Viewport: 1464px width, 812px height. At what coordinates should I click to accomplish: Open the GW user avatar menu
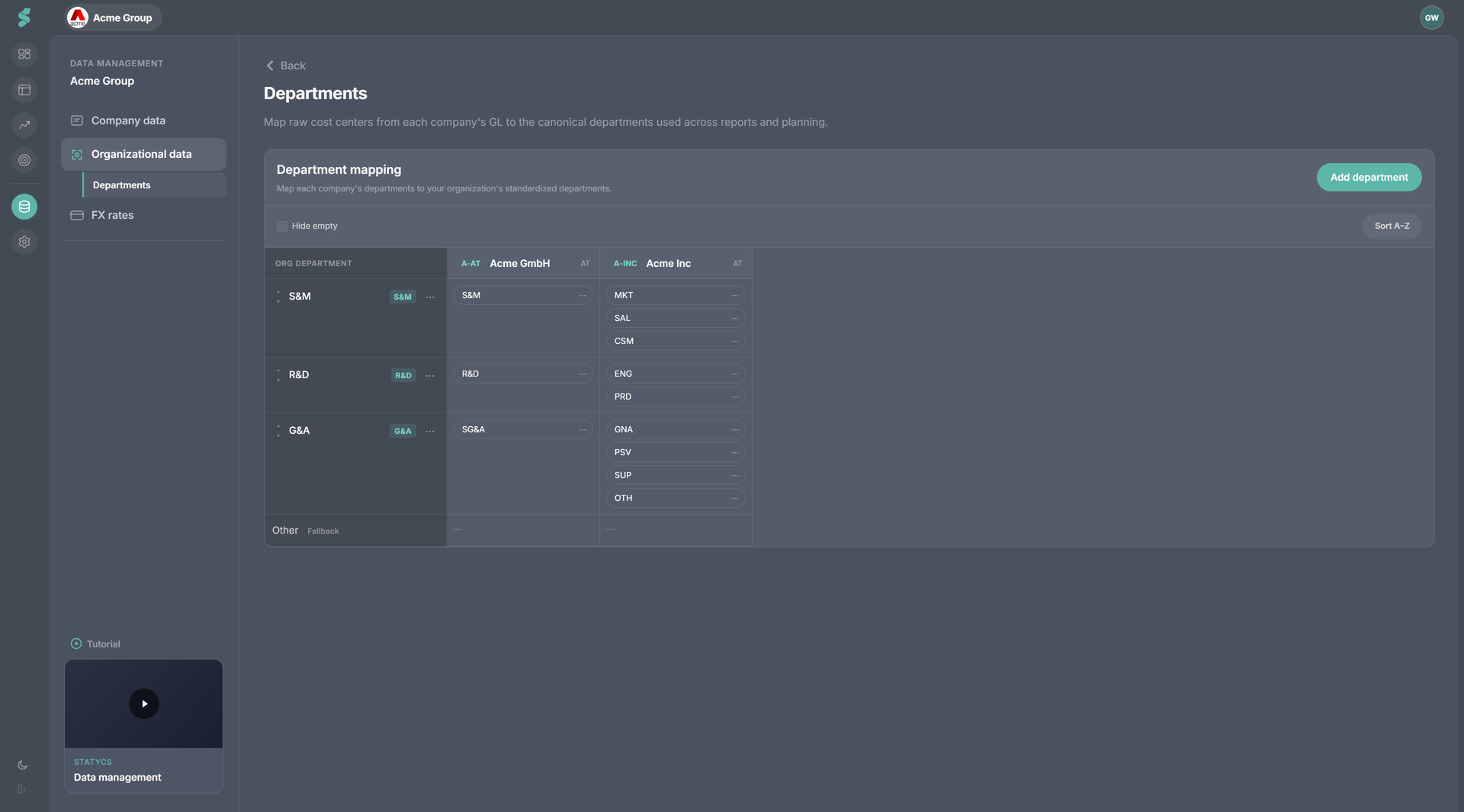click(x=1431, y=18)
